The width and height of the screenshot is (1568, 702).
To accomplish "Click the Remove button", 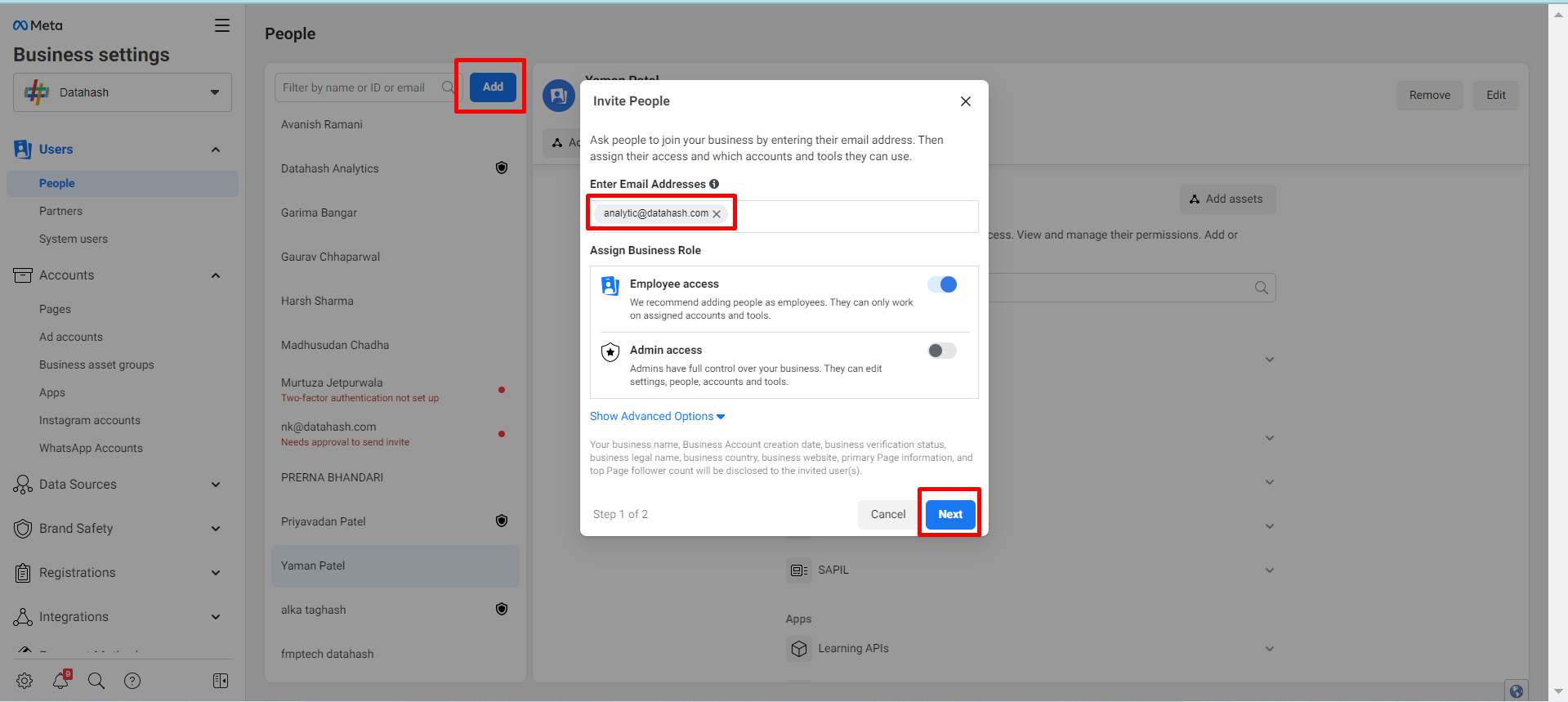I will coord(1430,95).
